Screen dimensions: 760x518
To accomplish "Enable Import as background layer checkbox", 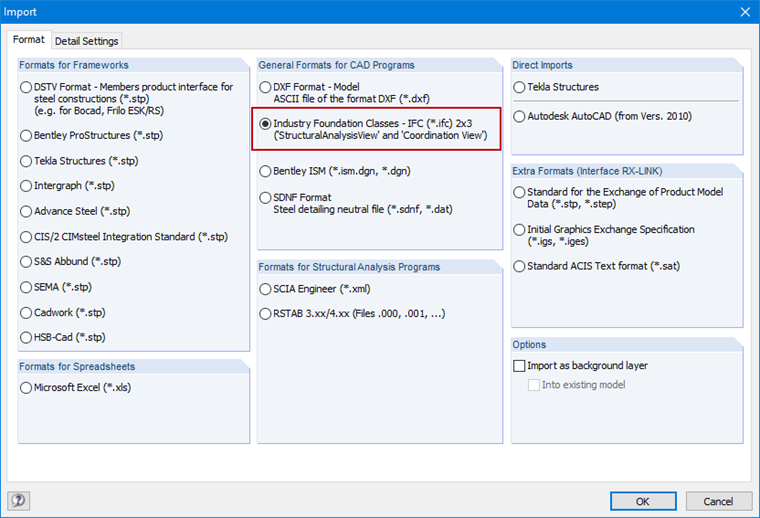I will tap(519, 366).
